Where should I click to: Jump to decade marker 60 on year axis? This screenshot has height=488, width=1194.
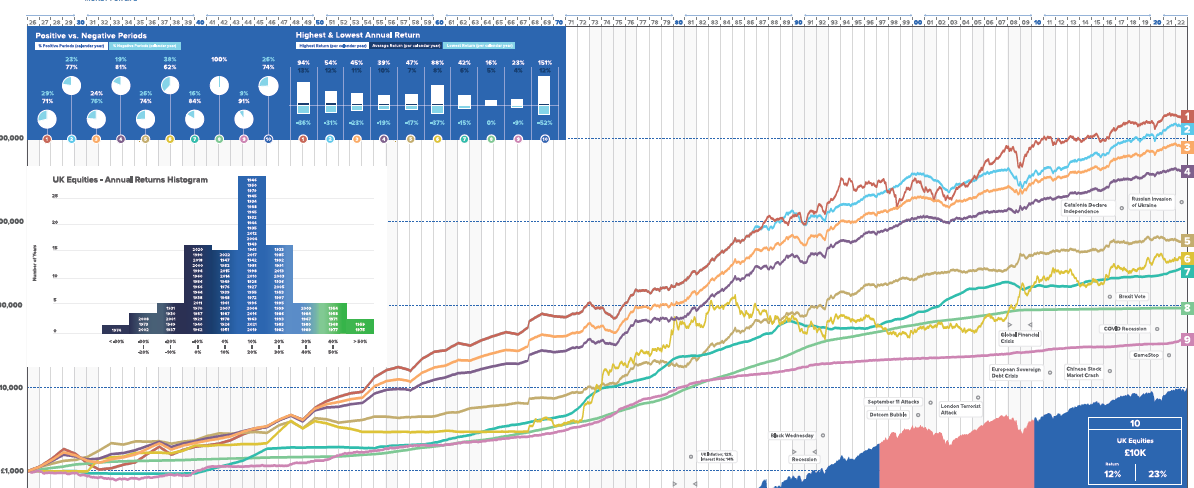click(439, 23)
